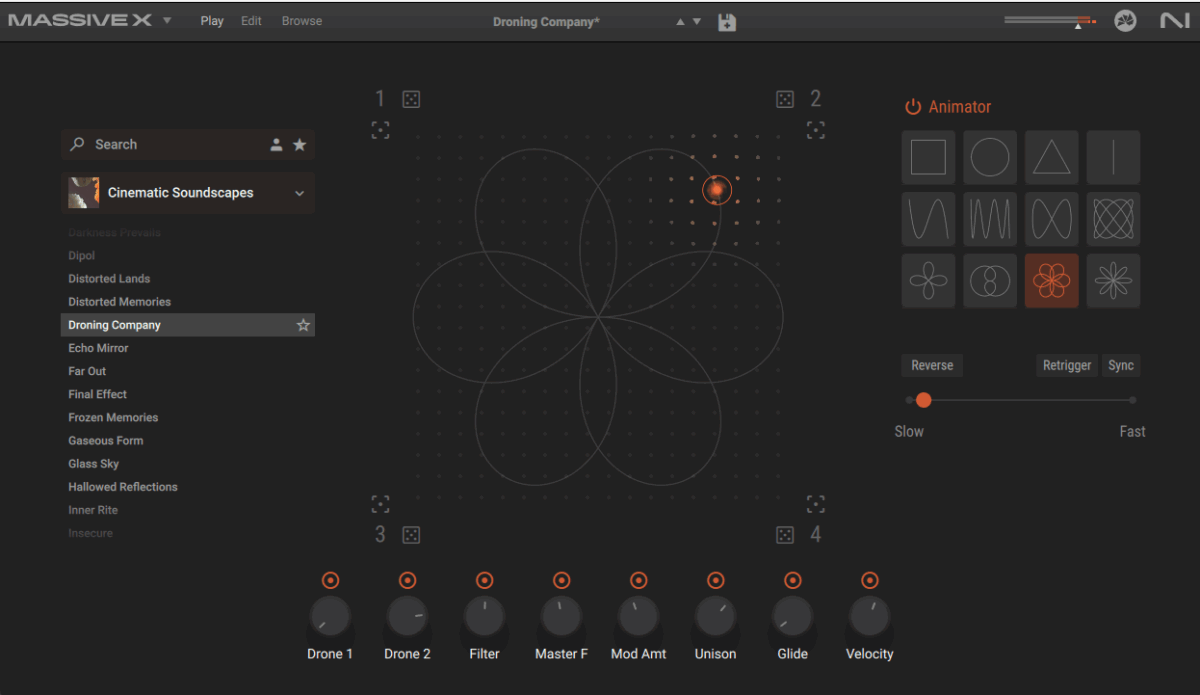Randomize corner 4 with dice icon

(x=785, y=535)
